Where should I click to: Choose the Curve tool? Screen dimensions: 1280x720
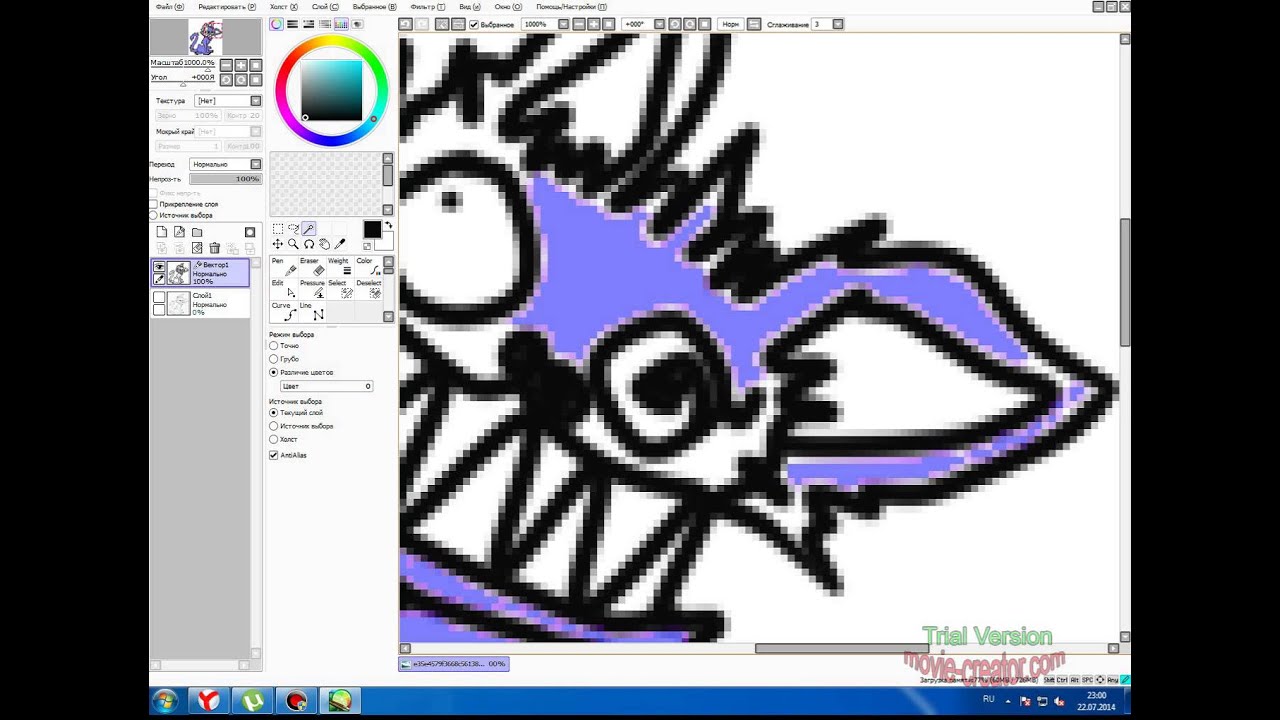[284, 311]
